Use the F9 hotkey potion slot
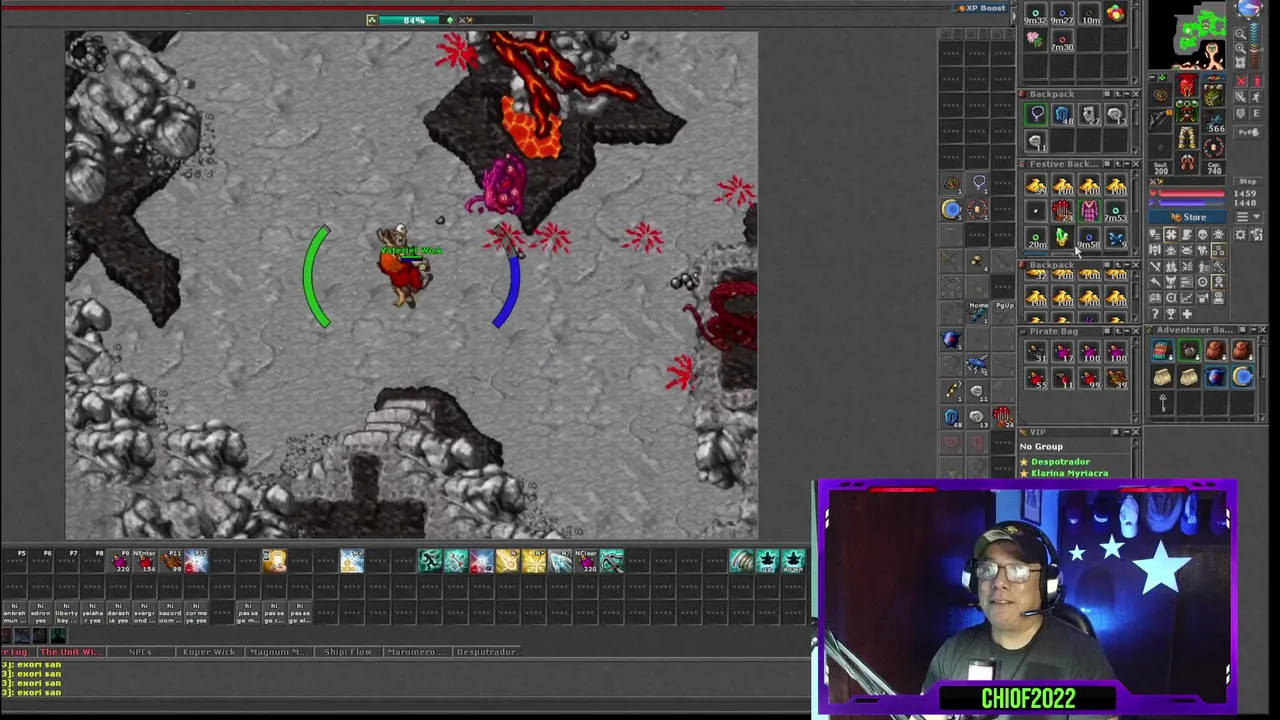The height and width of the screenshot is (720, 1280). pyautogui.click(x=120, y=561)
